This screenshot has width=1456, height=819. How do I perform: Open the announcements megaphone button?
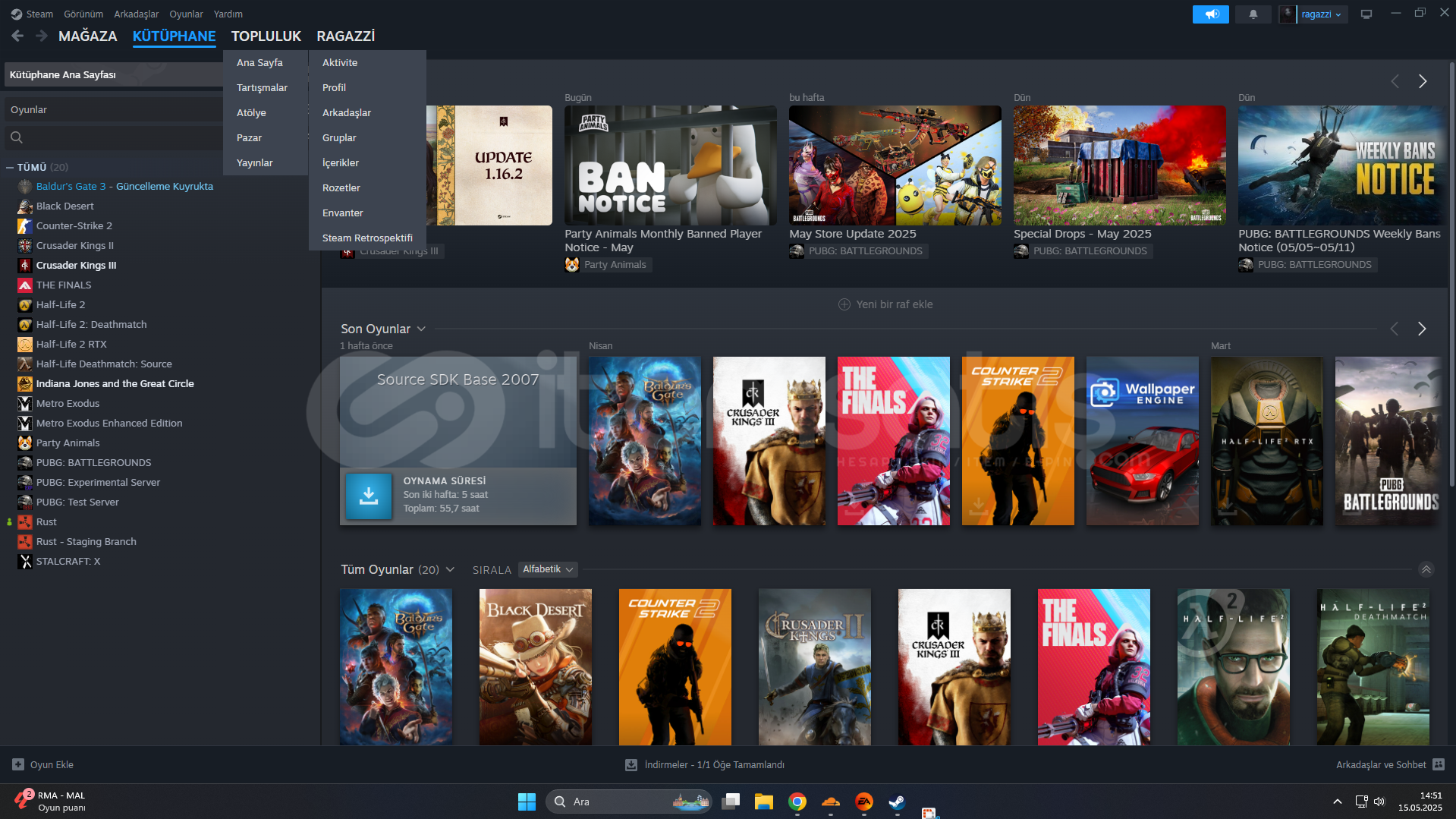(1210, 14)
